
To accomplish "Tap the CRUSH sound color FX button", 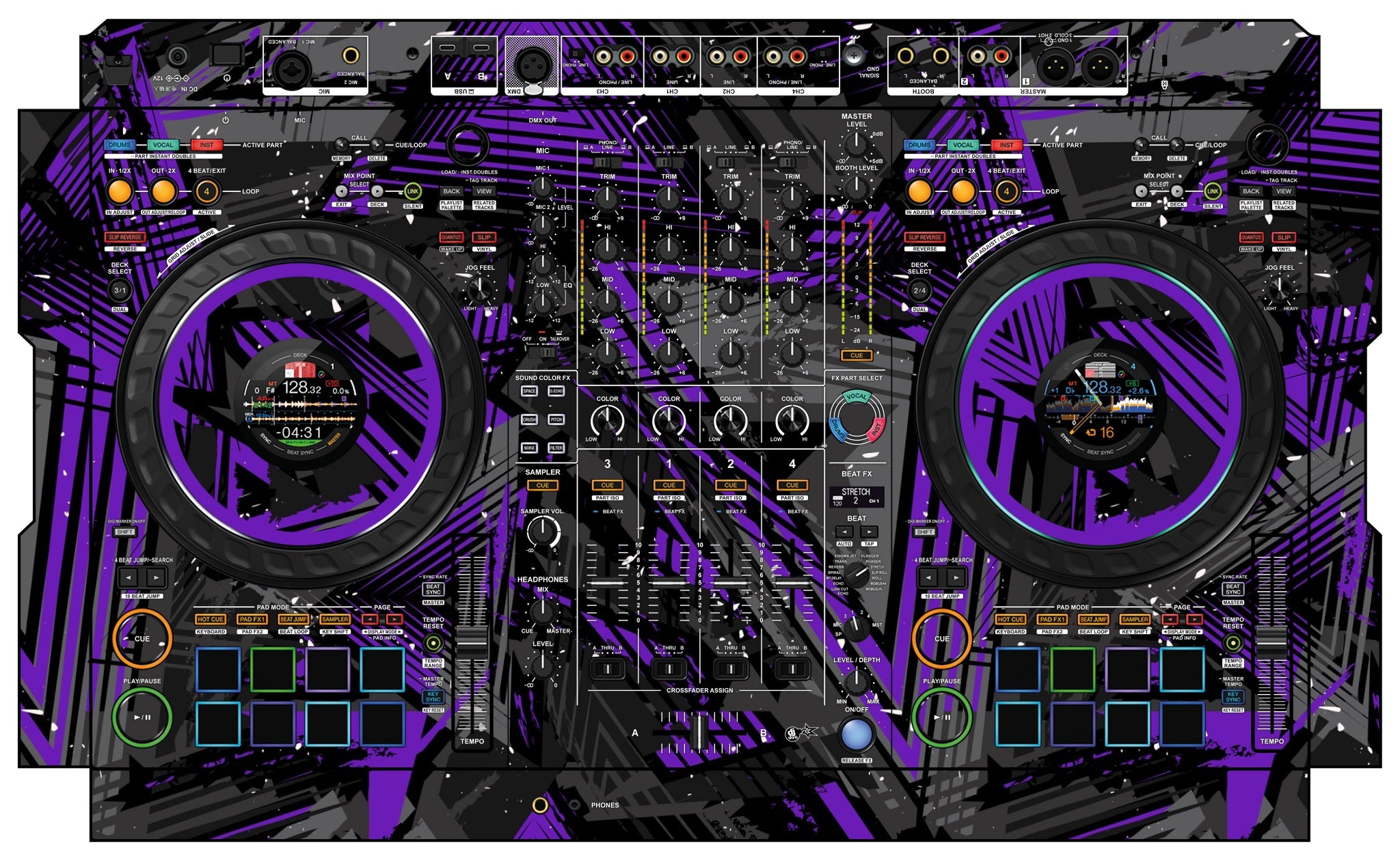I will click(x=529, y=420).
